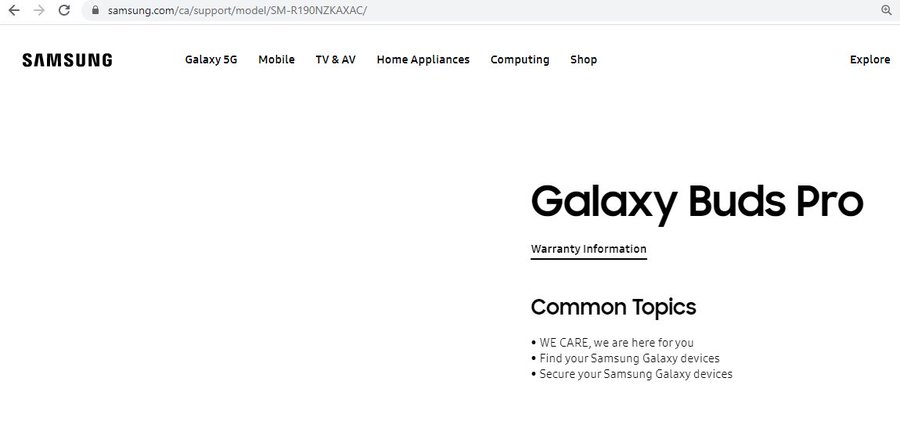Open the Mobile navigation menu

(x=276, y=60)
